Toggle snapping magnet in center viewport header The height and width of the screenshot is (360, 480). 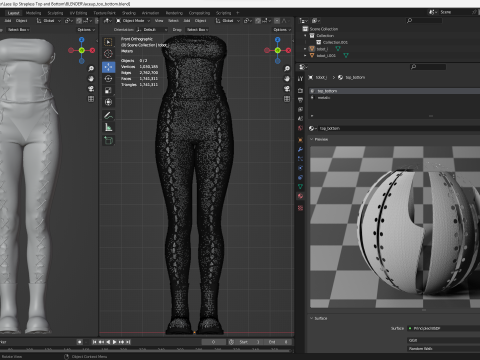click(x=258, y=21)
